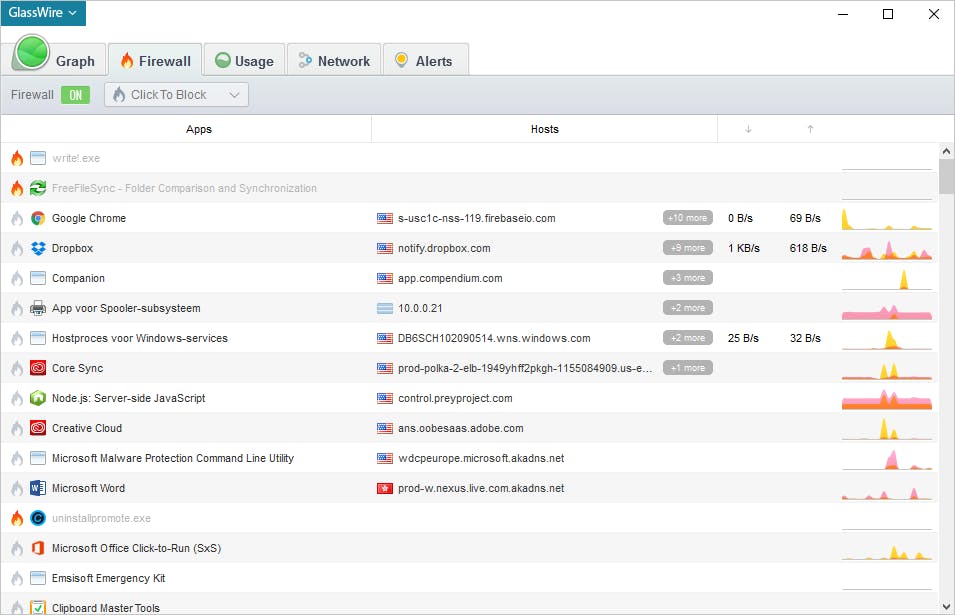Click the Hong Kong flag next to prod-w.nexus.live.com
This screenshot has height=615, width=955.
385,488
